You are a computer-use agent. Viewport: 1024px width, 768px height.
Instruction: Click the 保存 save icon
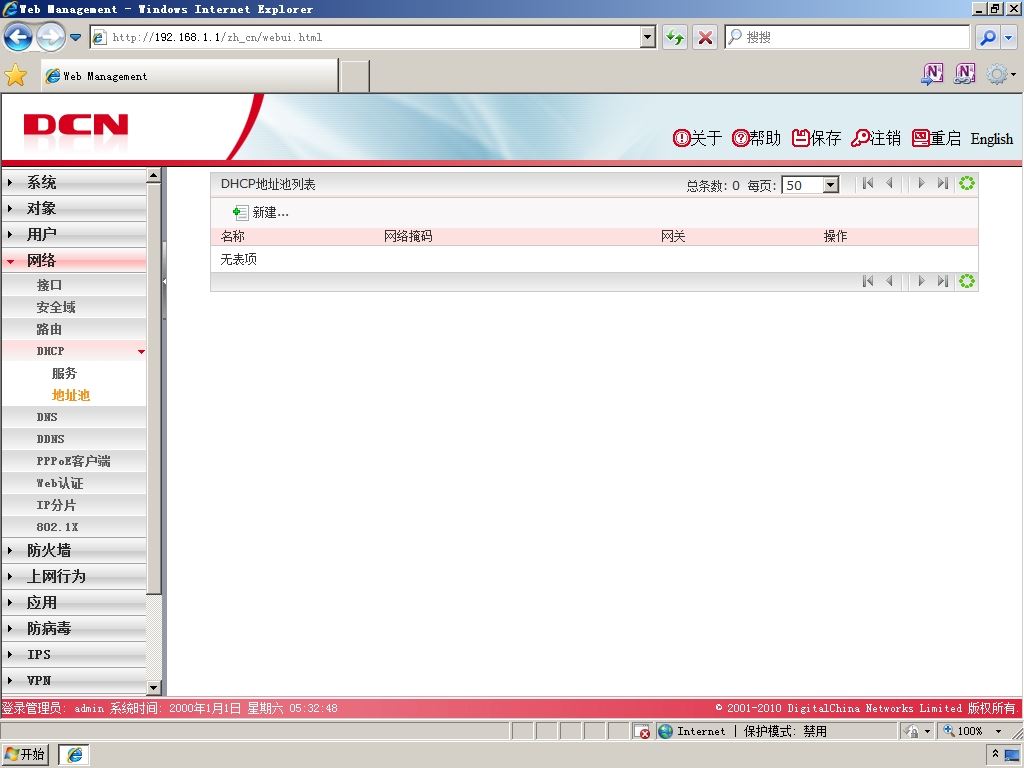(x=800, y=138)
